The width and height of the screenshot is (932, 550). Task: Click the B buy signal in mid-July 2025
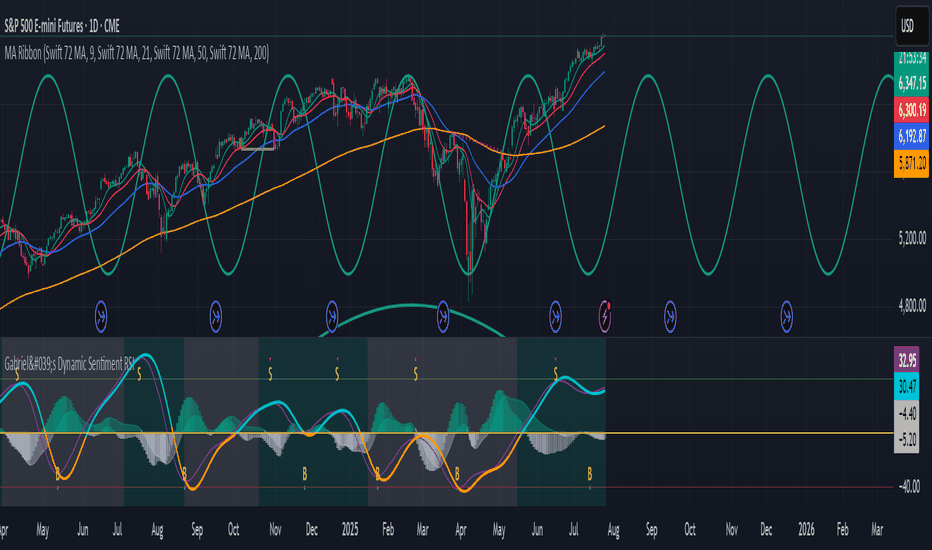(x=590, y=474)
